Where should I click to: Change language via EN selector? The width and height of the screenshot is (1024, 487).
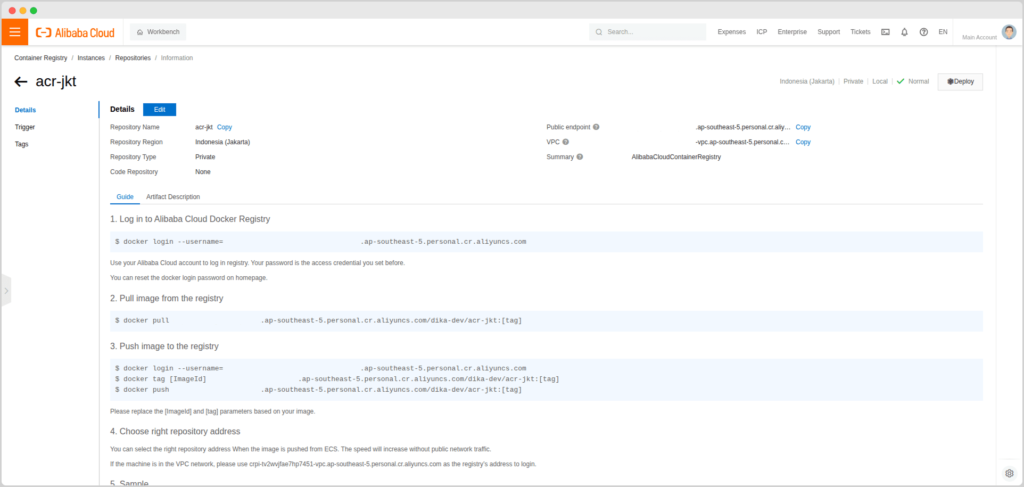(943, 32)
